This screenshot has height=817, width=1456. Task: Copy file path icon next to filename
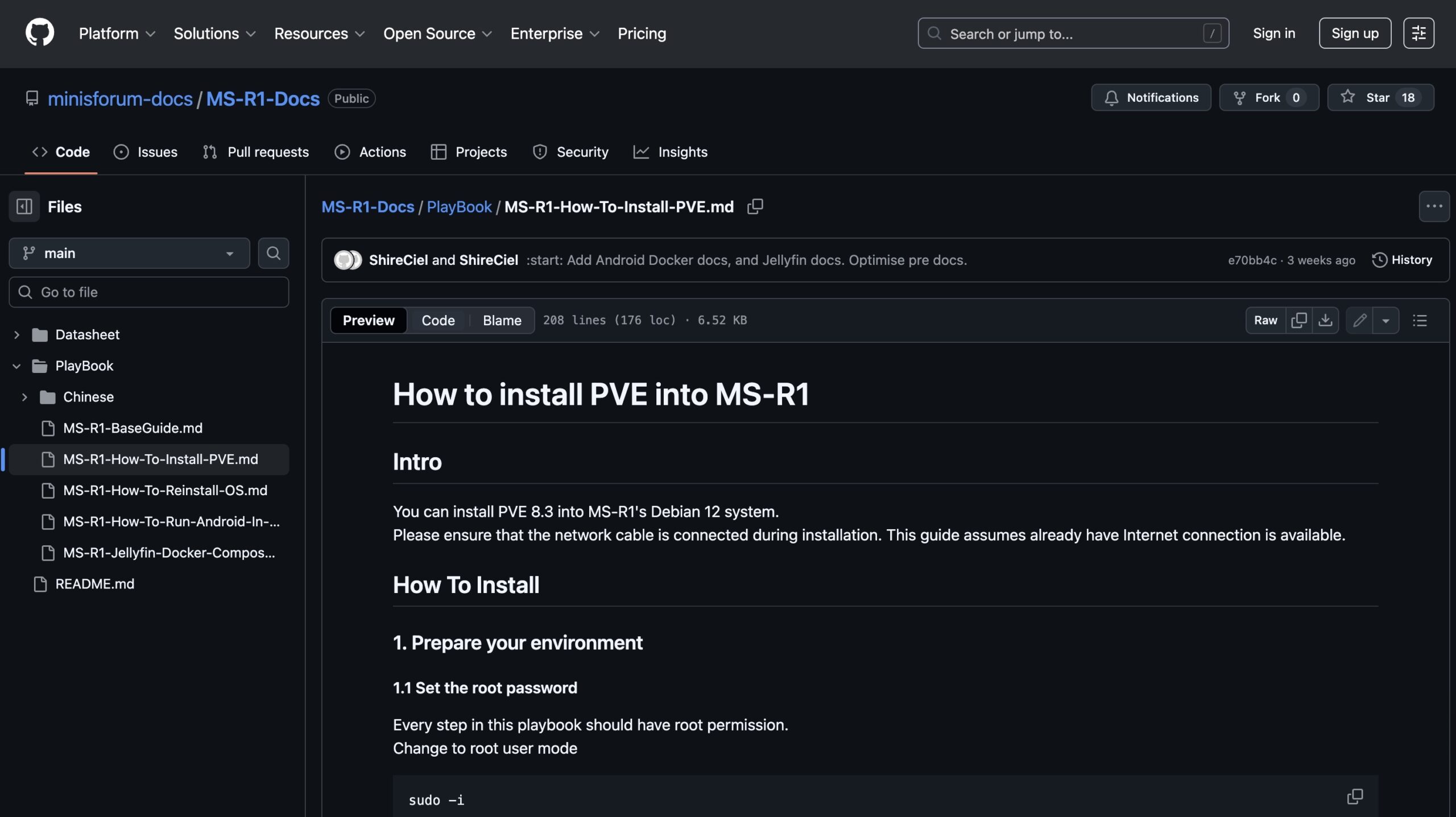coord(755,206)
